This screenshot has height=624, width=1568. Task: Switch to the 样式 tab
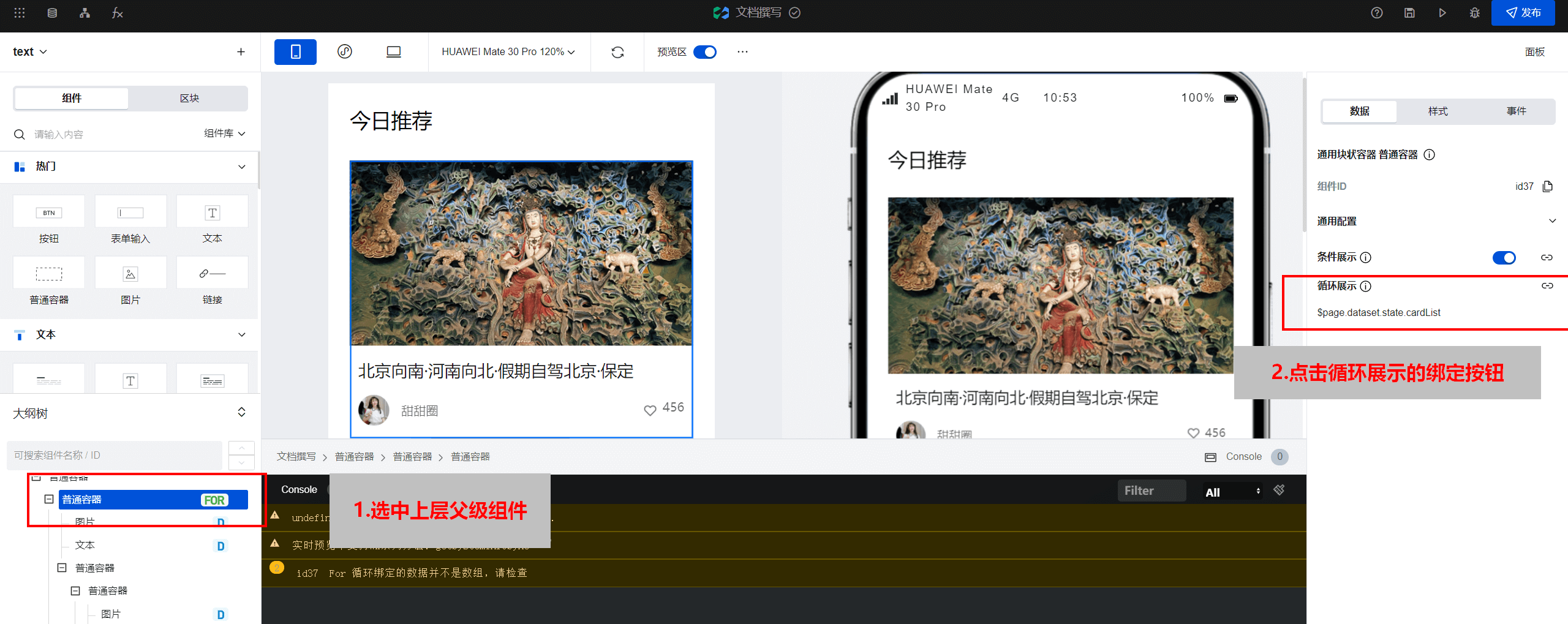click(x=1438, y=111)
